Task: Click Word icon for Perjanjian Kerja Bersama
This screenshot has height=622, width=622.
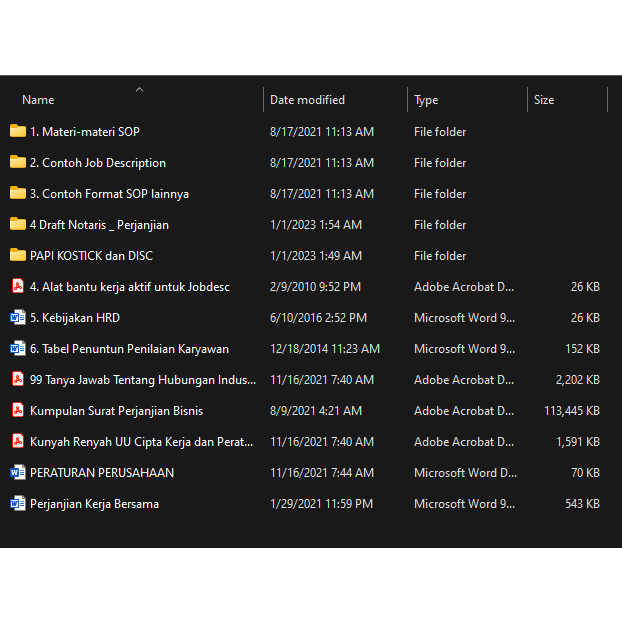Action: point(18,503)
